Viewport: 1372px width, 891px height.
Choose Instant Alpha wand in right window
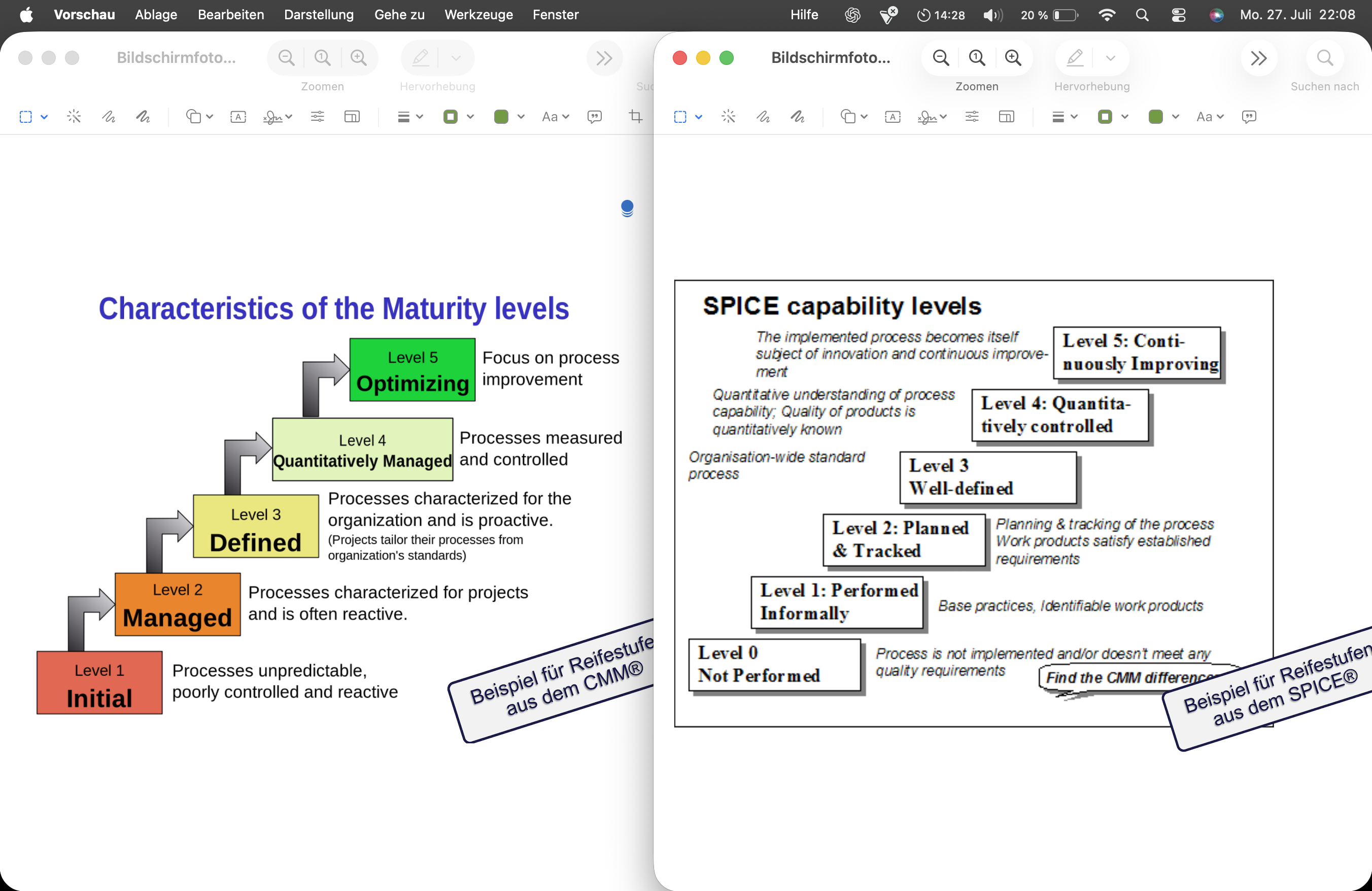(728, 117)
